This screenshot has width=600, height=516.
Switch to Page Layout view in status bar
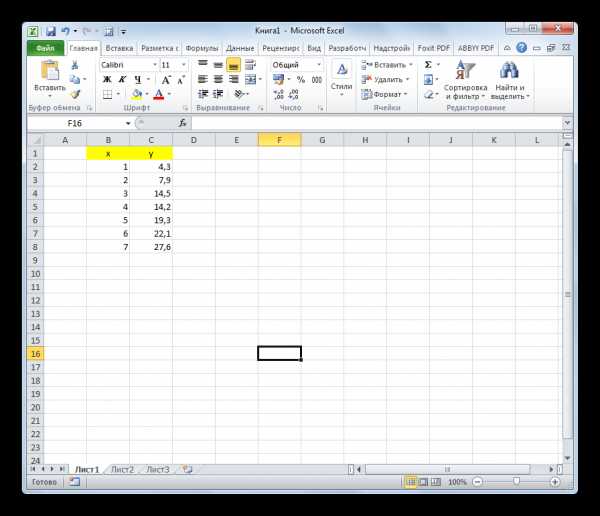(424, 482)
